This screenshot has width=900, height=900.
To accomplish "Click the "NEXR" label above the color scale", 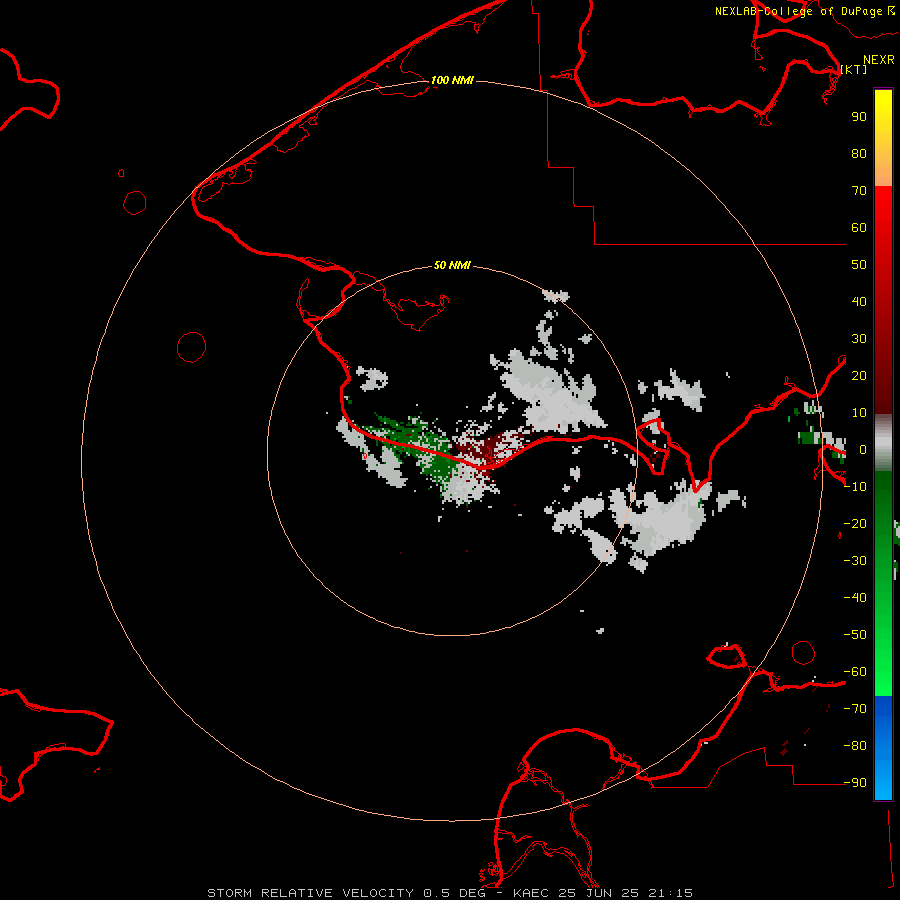I will [x=879, y=60].
